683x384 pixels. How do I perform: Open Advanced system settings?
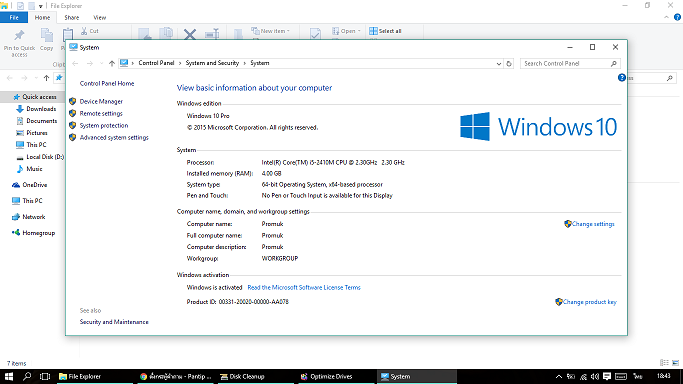click(114, 138)
